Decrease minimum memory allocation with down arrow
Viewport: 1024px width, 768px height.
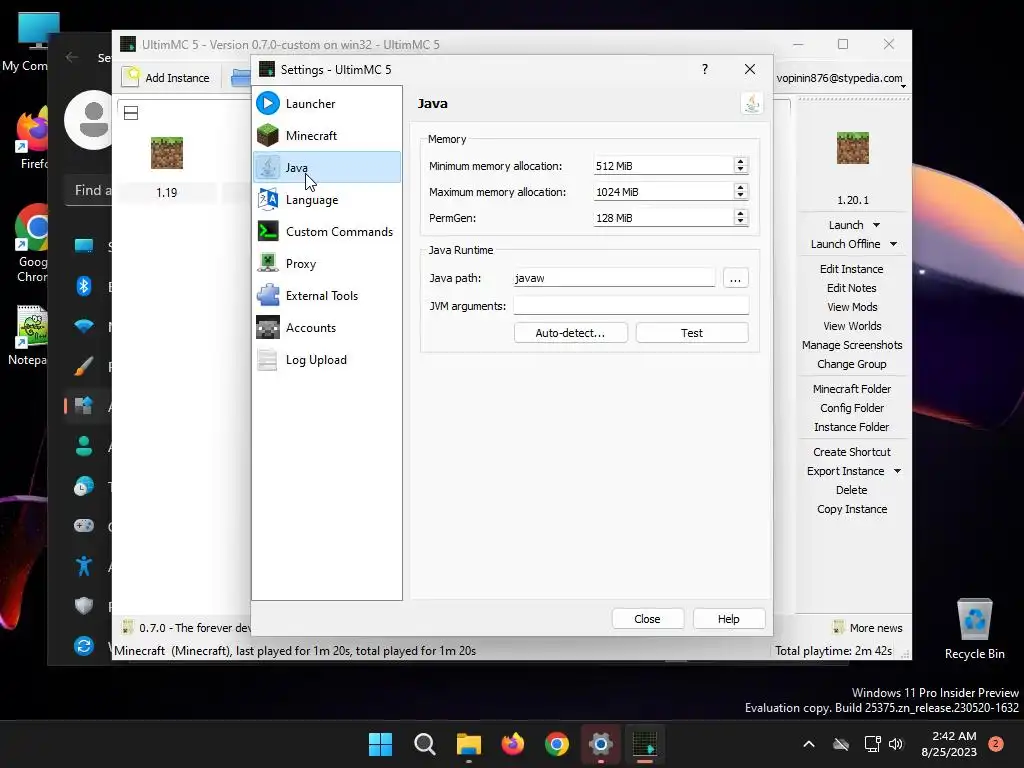coord(740,170)
